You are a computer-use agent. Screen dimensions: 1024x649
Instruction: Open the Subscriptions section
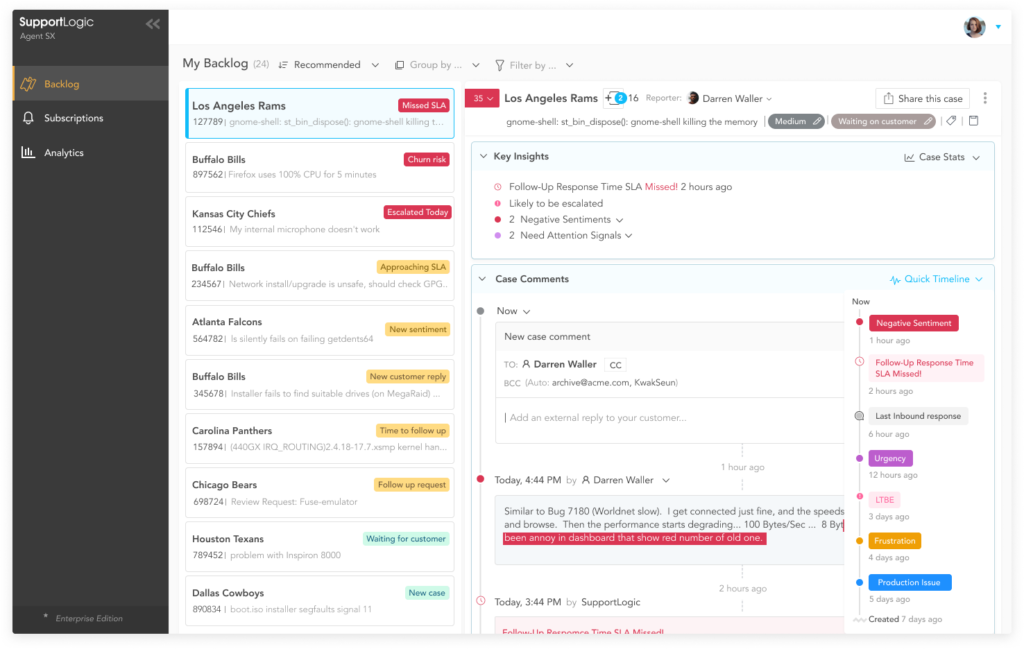pos(90,118)
